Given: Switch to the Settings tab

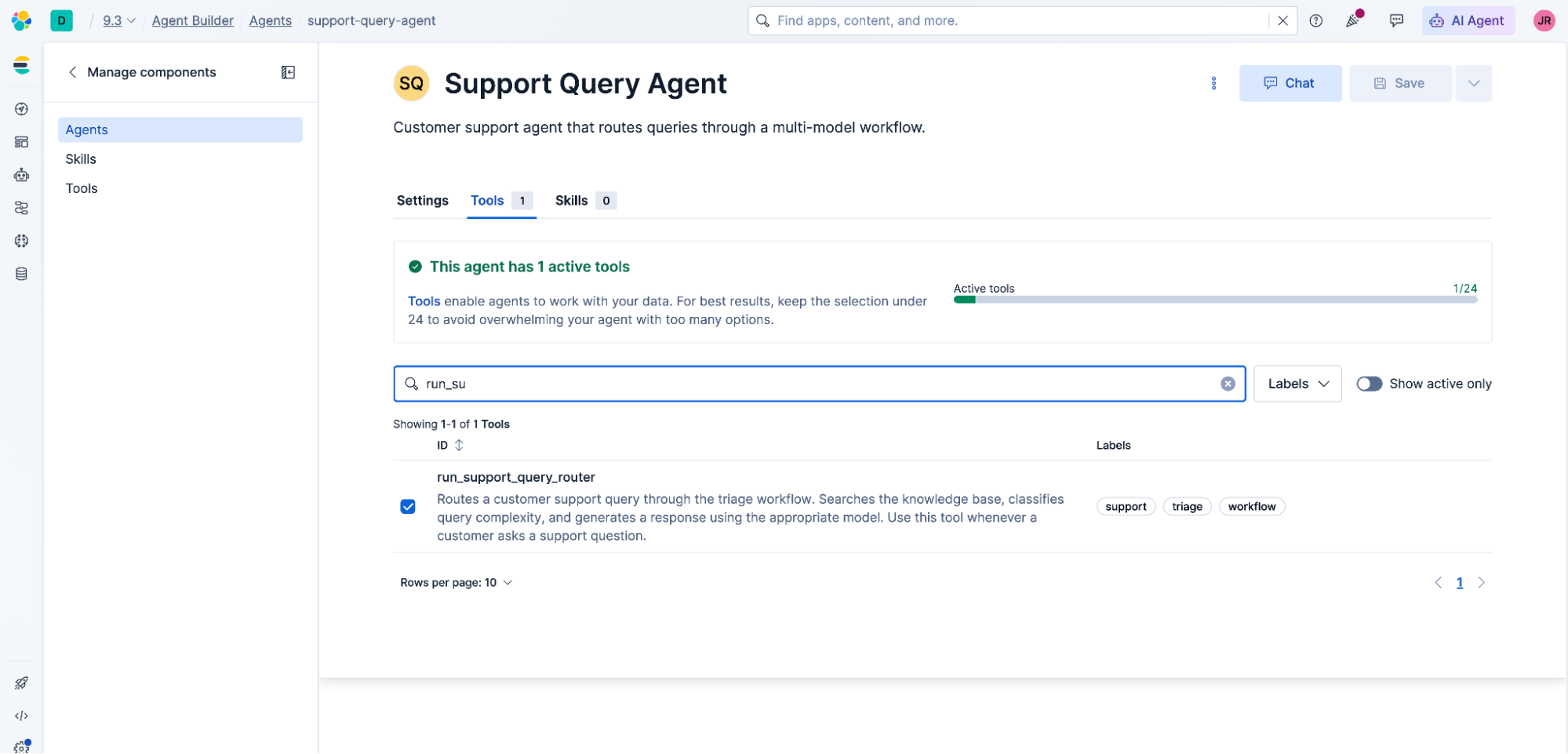Looking at the screenshot, I should click(x=422, y=201).
